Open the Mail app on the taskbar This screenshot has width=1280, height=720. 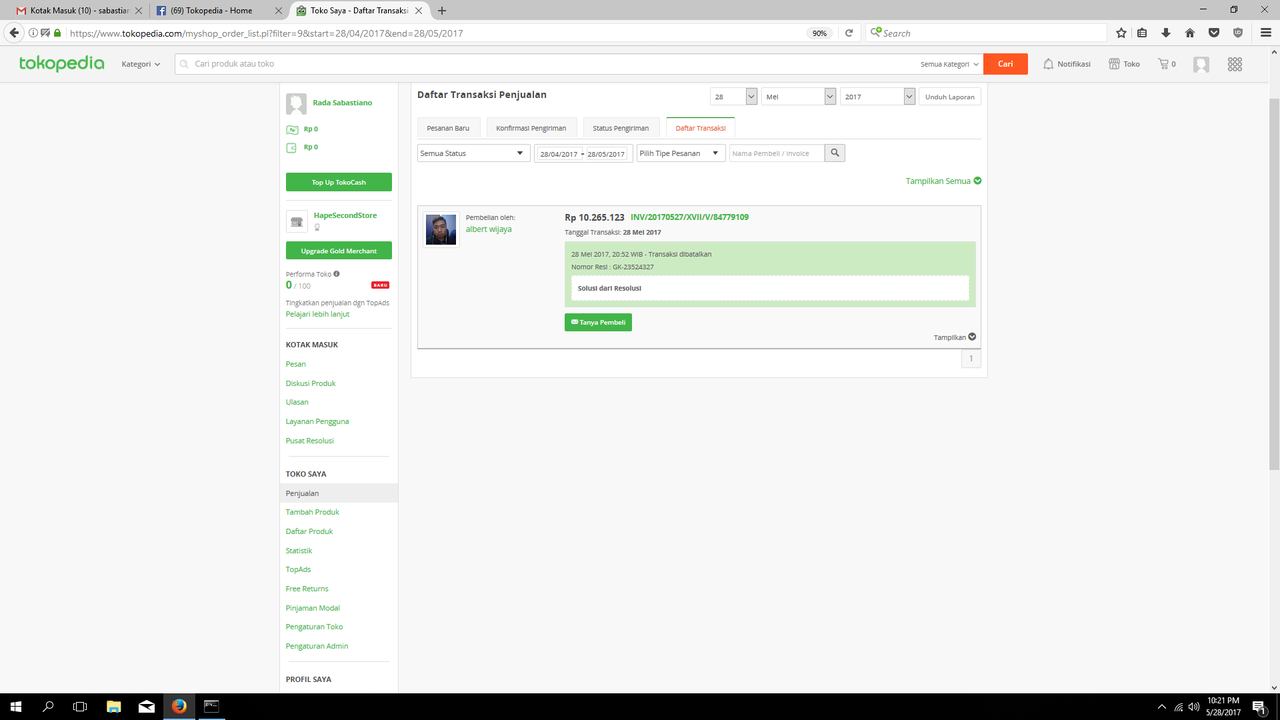[x=146, y=706]
